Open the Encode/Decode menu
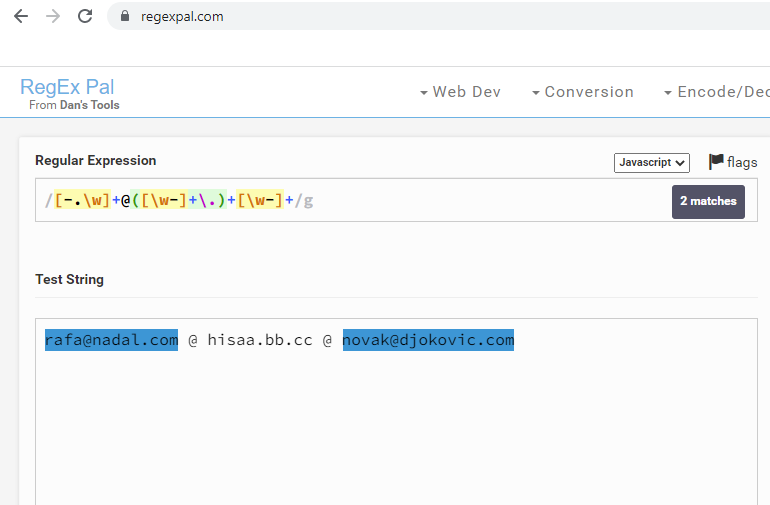The width and height of the screenshot is (770, 505). pos(717,92)
